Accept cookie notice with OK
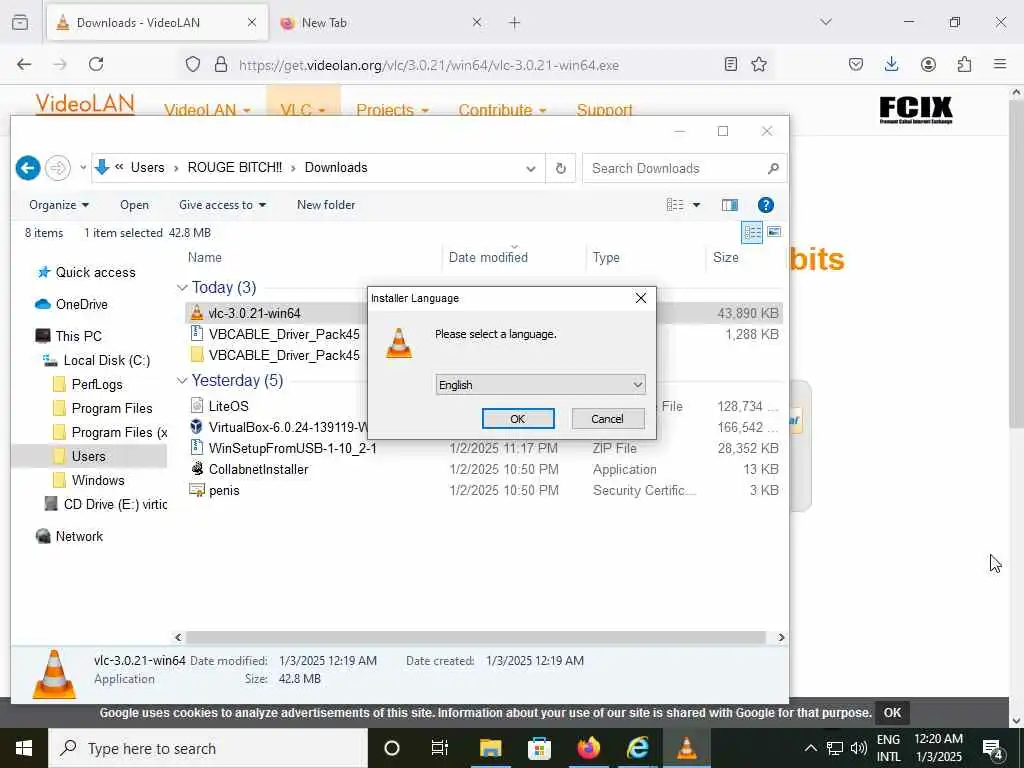This screenshot has width=1024, height=768. pyautogui.click(x=892, y=712)
